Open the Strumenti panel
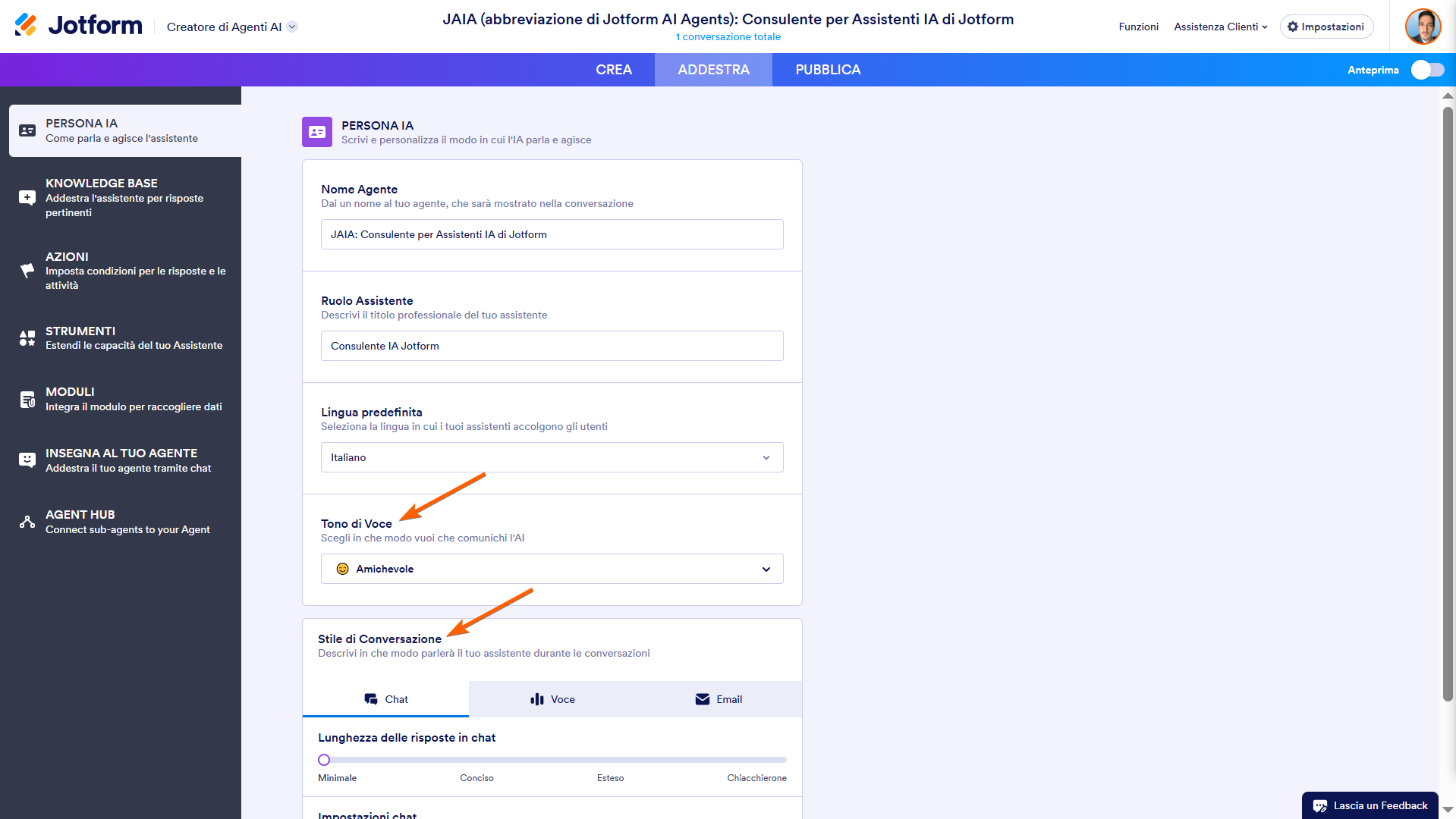The height and width of the screenshot is (819, 1456). (27, 337)
